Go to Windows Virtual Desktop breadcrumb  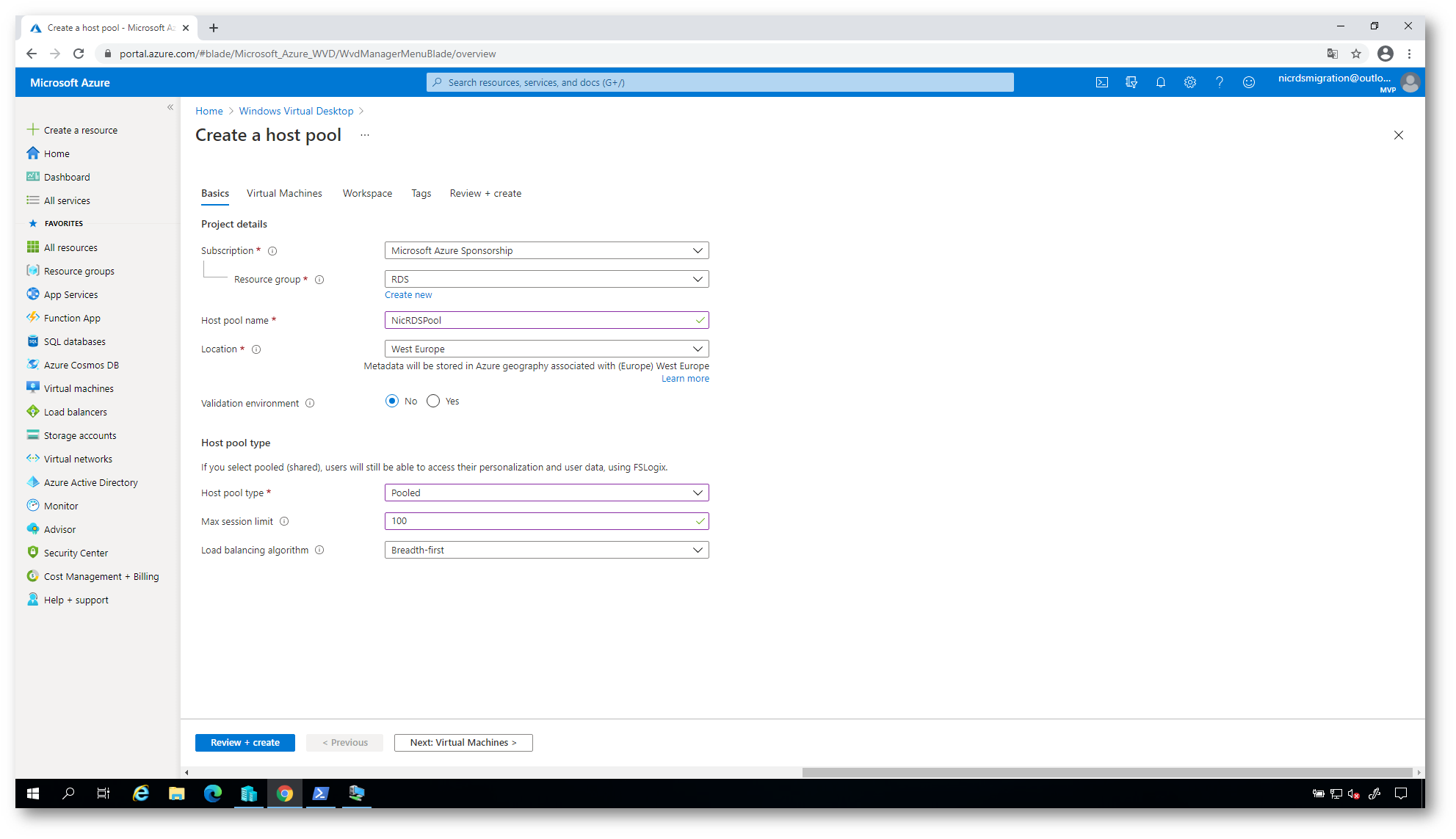[x=296, y=111]
